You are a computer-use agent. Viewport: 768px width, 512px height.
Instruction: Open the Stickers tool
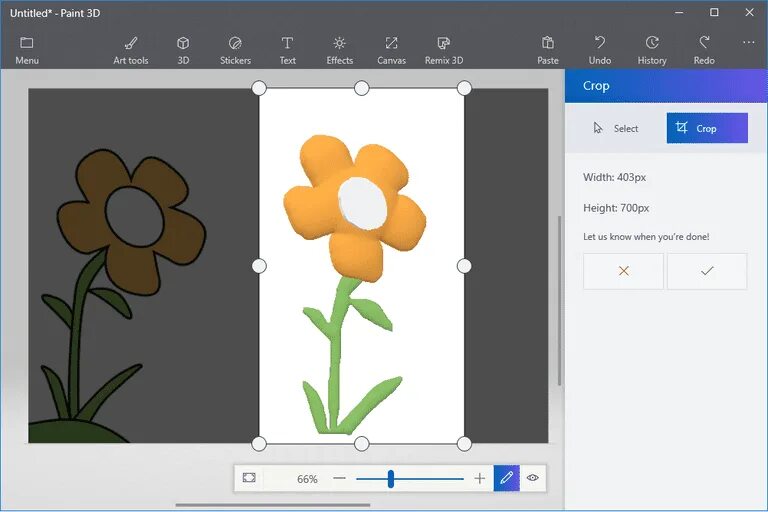235,50
